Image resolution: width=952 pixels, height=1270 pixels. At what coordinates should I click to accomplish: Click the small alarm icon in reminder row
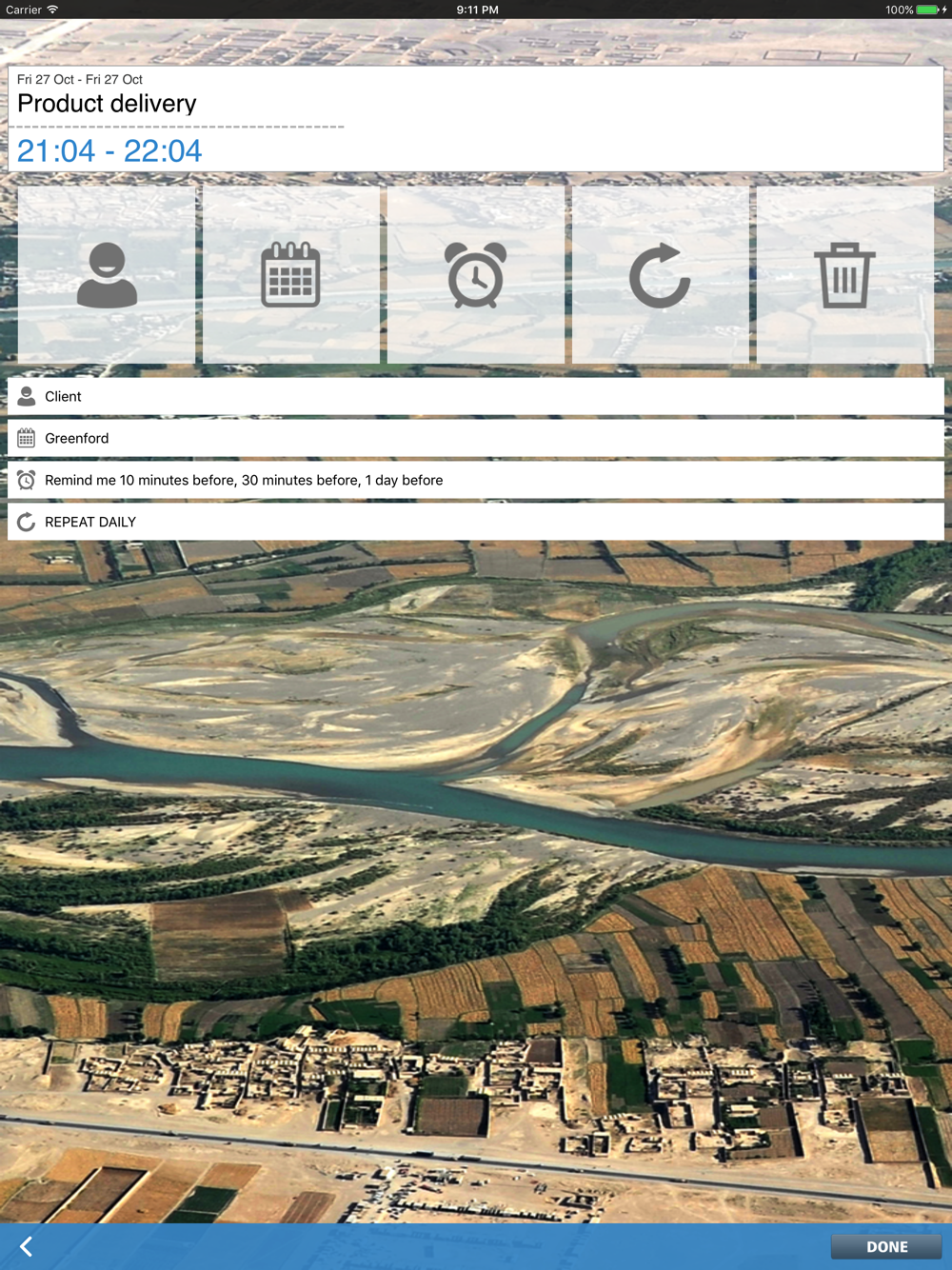pos(27,480)
